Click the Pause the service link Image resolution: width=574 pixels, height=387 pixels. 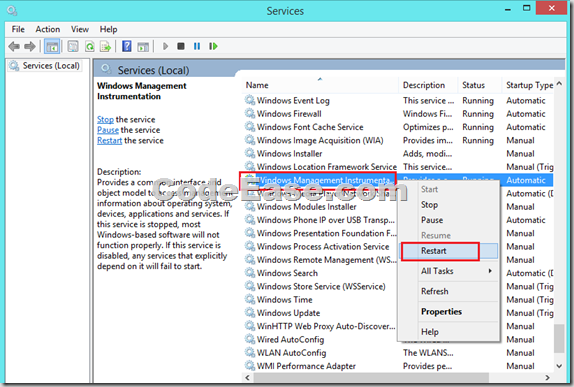click(x=108, y=130)
